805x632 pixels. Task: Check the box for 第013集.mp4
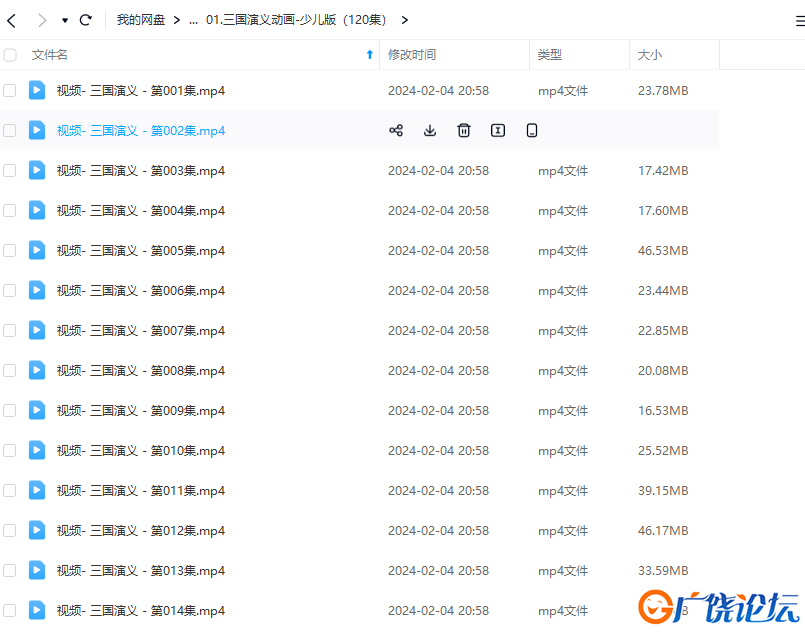(x=10, y=571)
